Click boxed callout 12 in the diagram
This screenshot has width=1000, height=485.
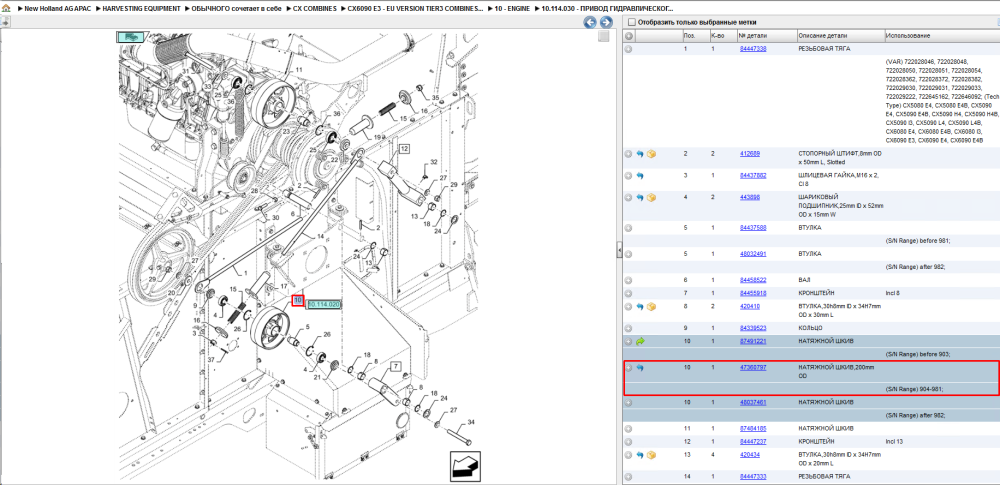[404, 149]
